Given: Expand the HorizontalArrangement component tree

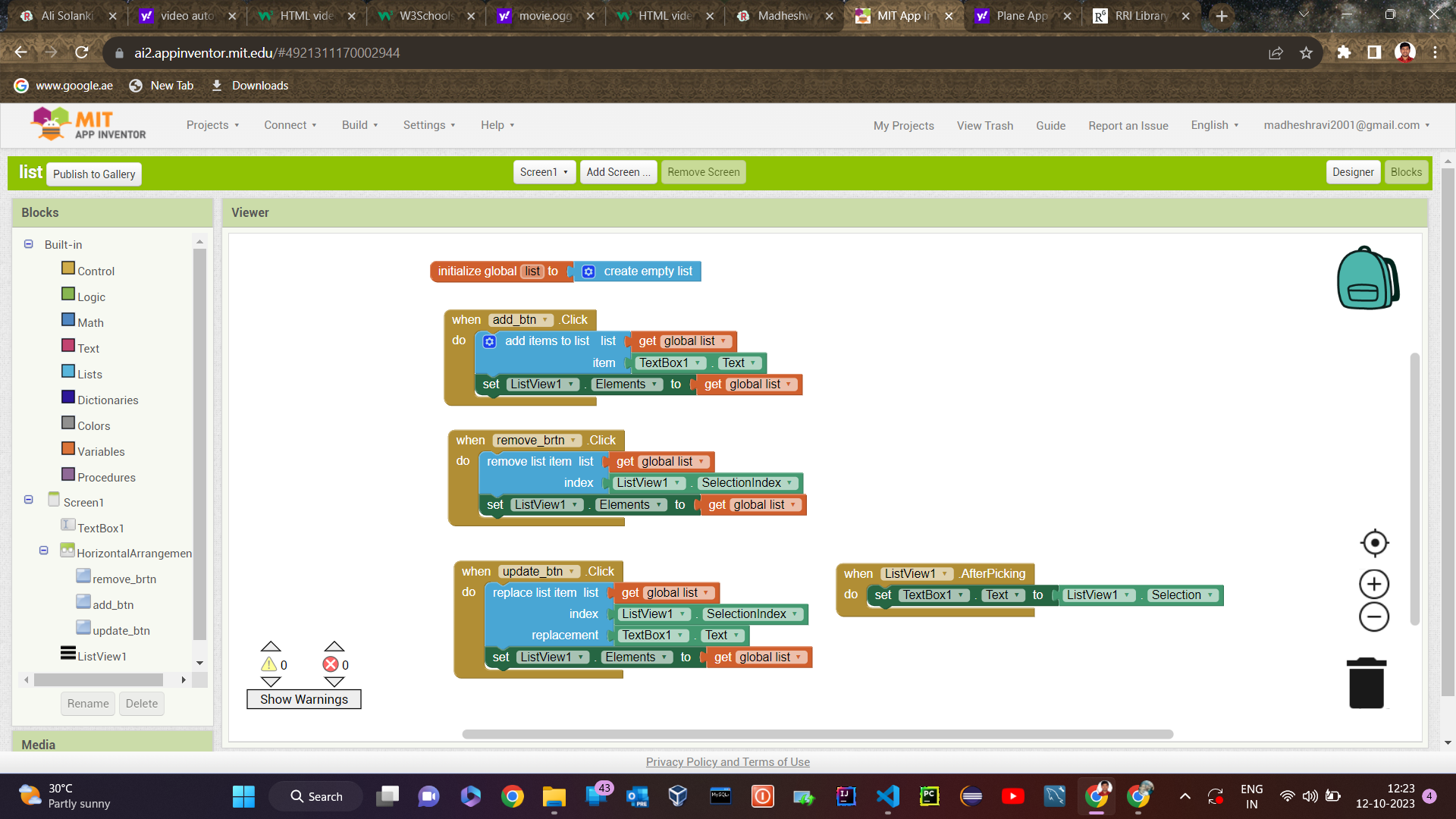Looking at the screenshot, I should click(x=44, y=552).
